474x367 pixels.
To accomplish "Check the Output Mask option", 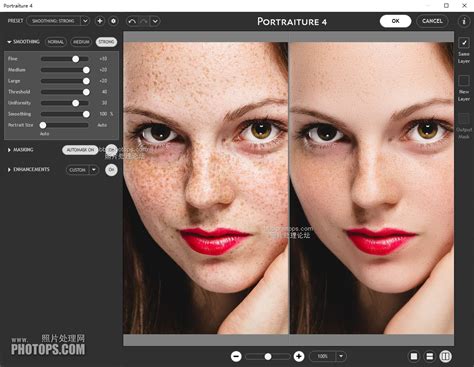I will pyautogui.click(x=464, y=118).
